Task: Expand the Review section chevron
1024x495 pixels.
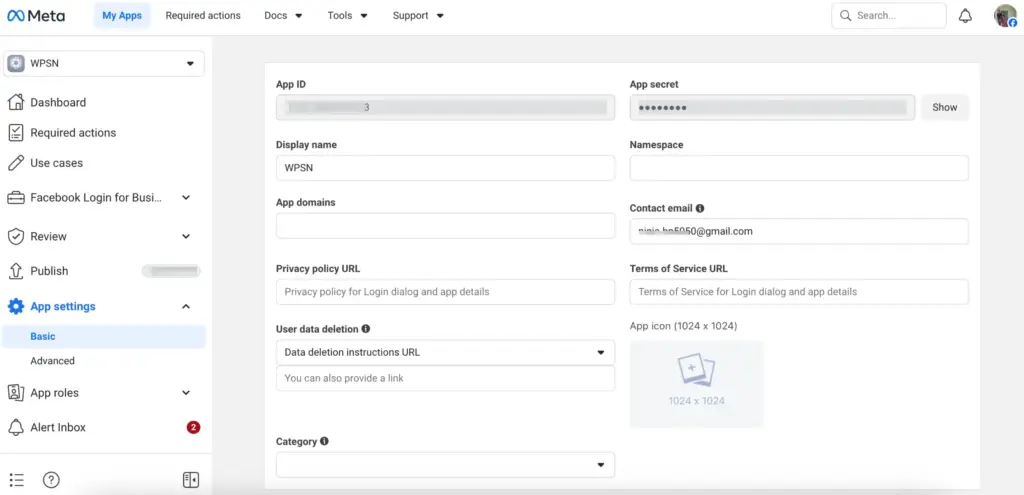Action: (186, 236)
